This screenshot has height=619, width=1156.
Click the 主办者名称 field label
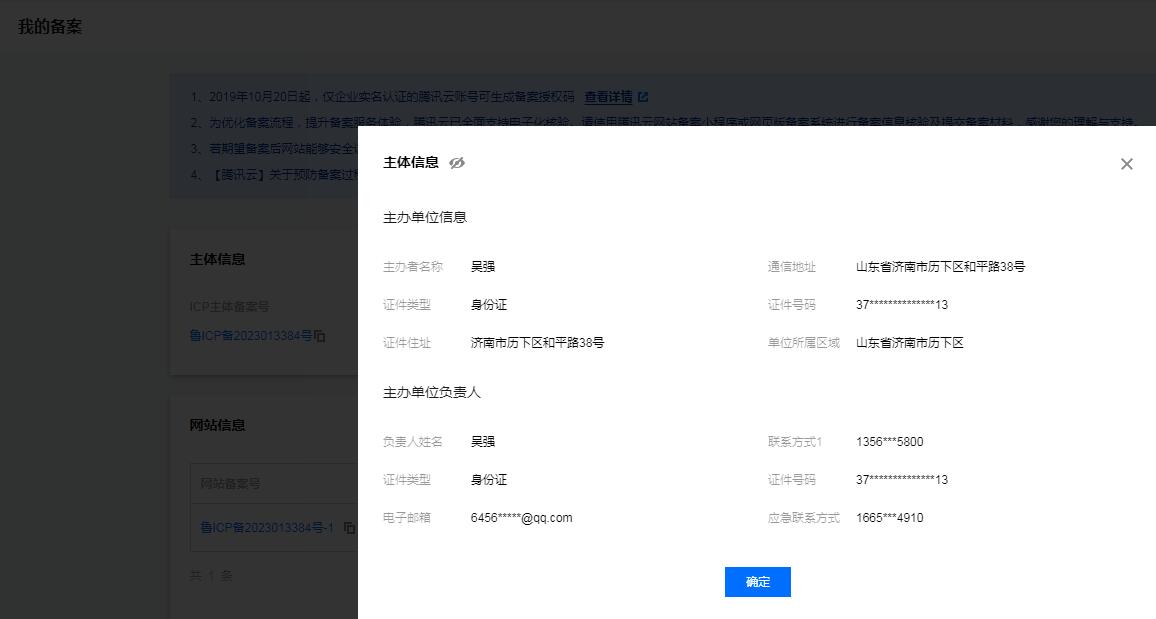pos(413,267)
